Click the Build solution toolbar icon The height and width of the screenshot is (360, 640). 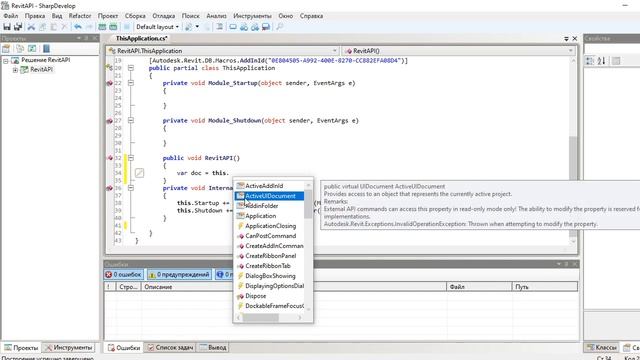(x=102, y=27)
